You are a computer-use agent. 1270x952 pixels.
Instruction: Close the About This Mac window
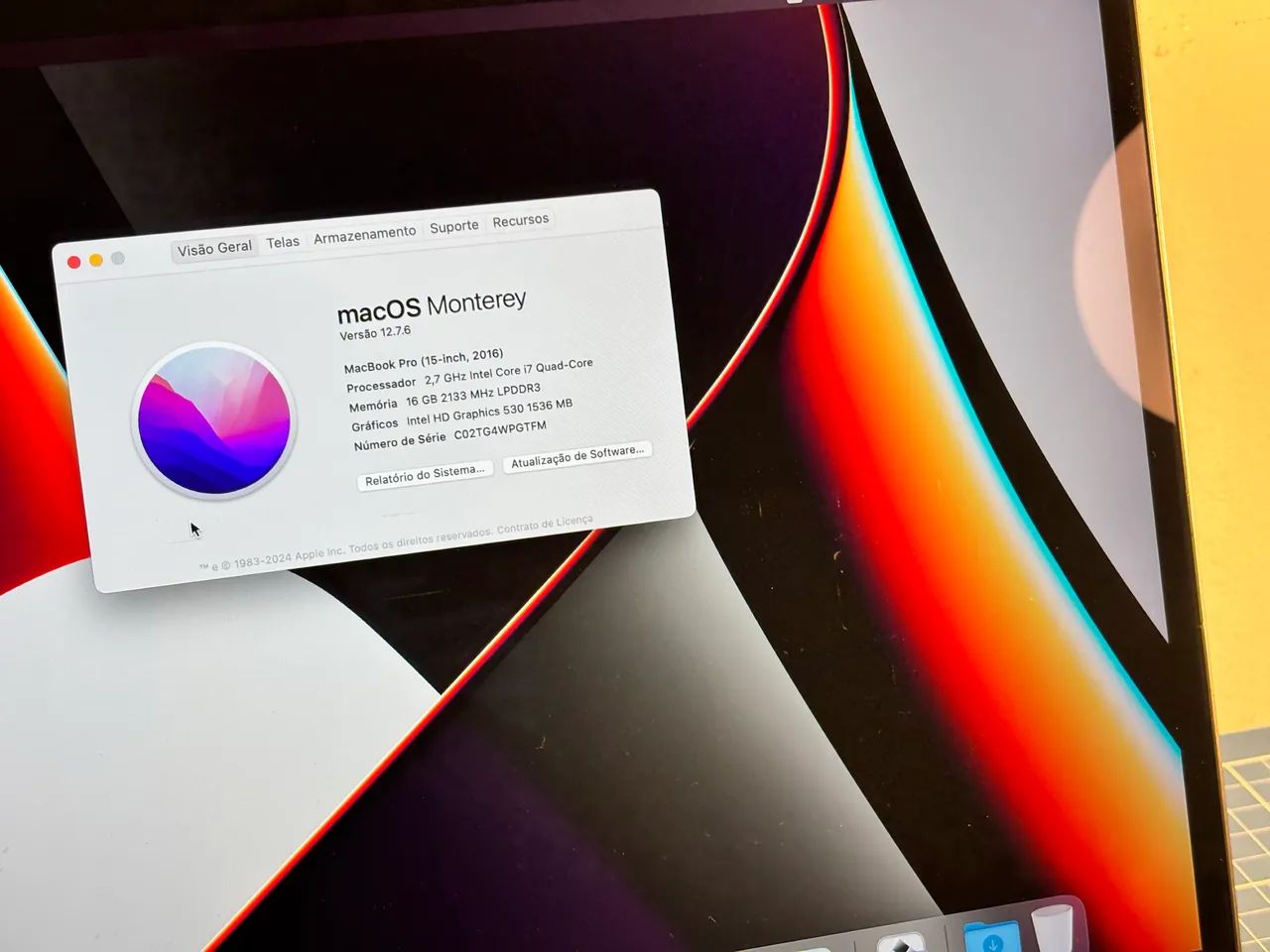73,262
